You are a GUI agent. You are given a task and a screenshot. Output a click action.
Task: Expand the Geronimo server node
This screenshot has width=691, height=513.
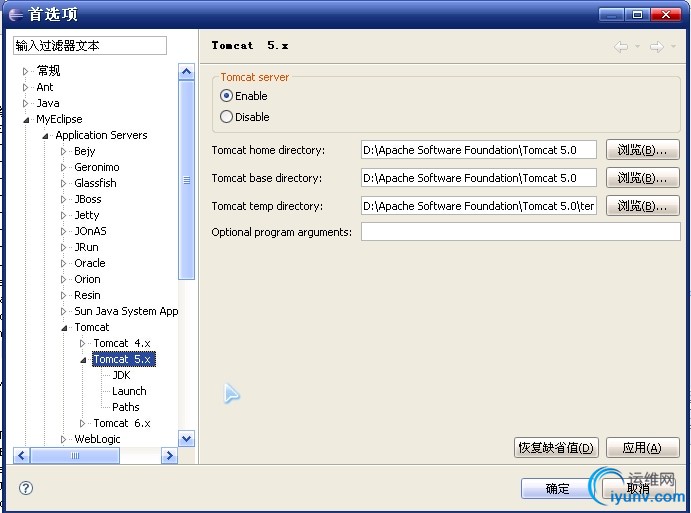63,167
